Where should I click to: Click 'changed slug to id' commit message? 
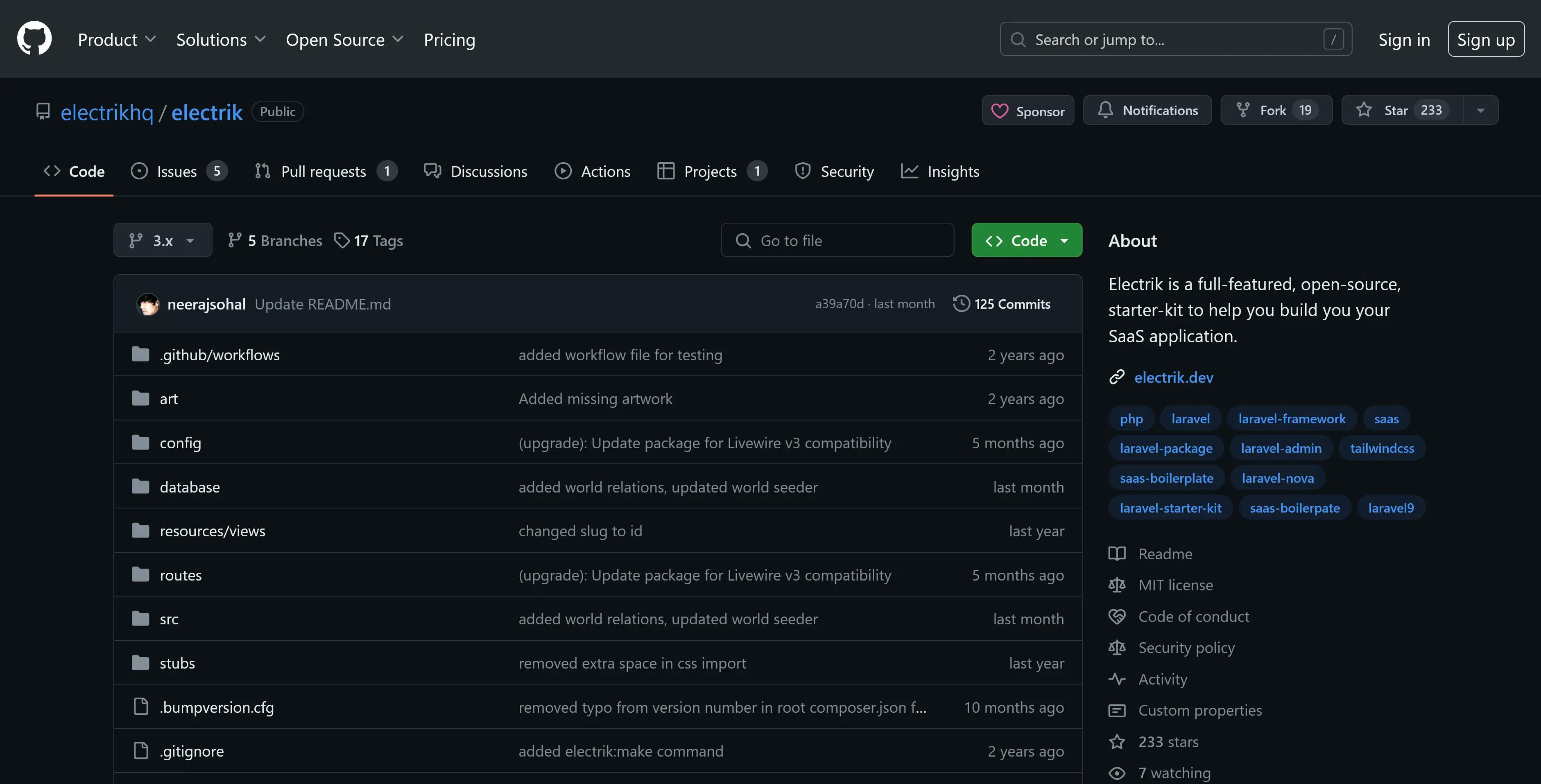[580, 531]
